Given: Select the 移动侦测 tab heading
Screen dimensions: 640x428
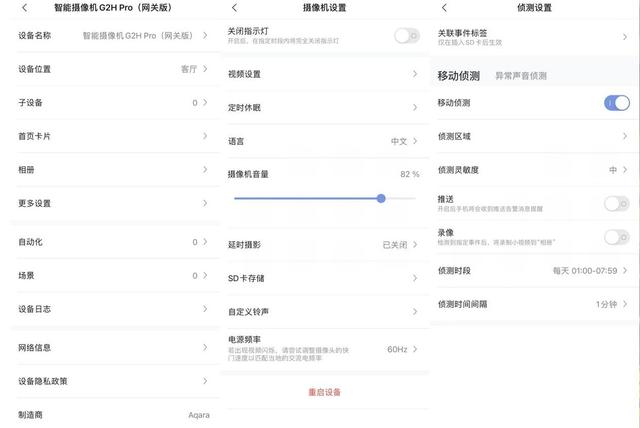Looking at the screenshot, I should pyautogui.click(x=458, y=76).
